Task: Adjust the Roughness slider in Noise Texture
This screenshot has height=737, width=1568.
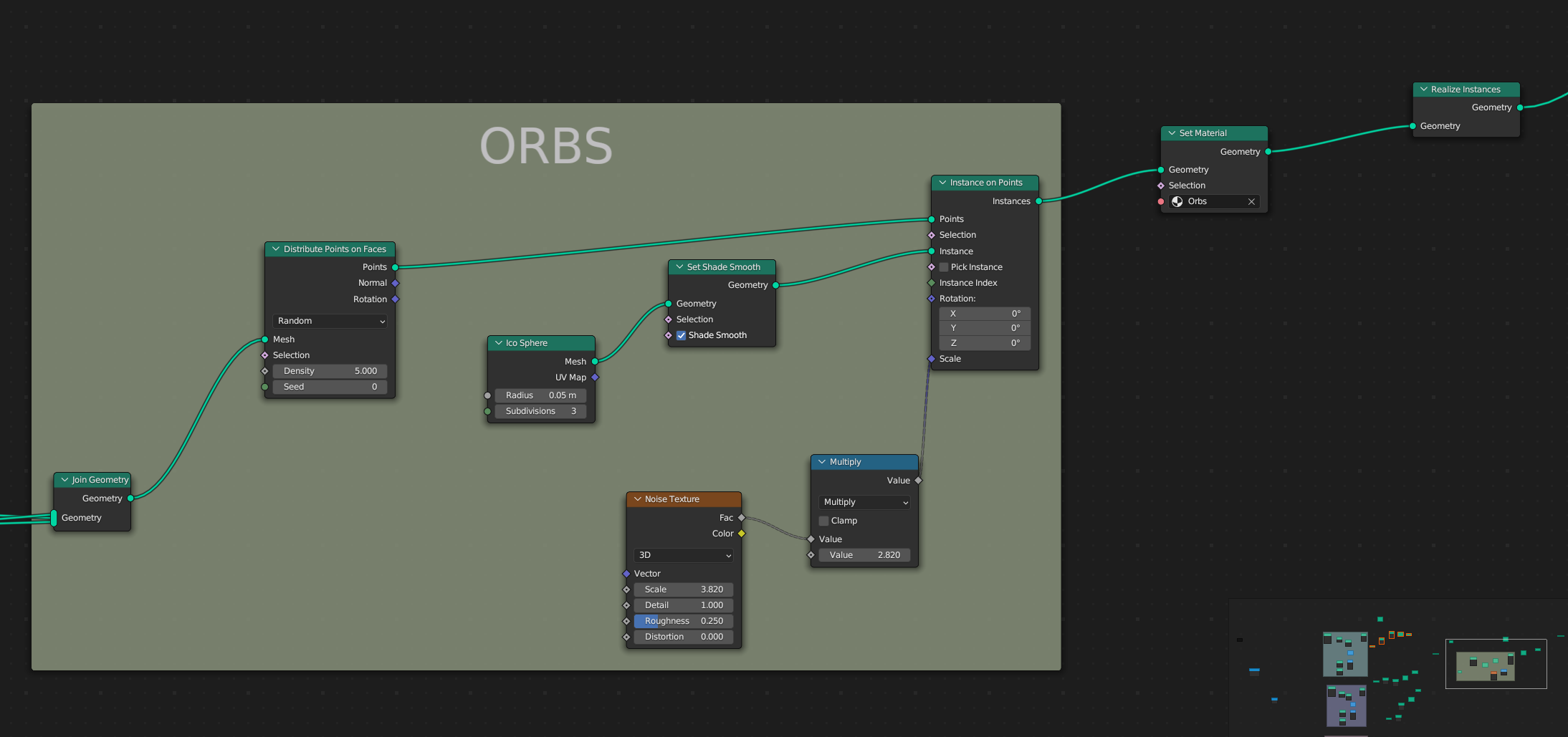Action: 684,621
